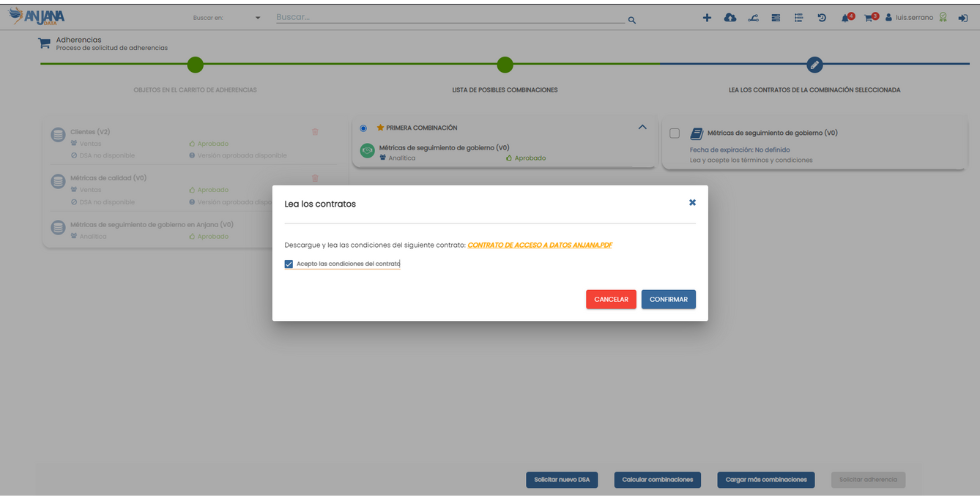Click the plus icon to create new
The image size is (980, 500).
[707, 18]
